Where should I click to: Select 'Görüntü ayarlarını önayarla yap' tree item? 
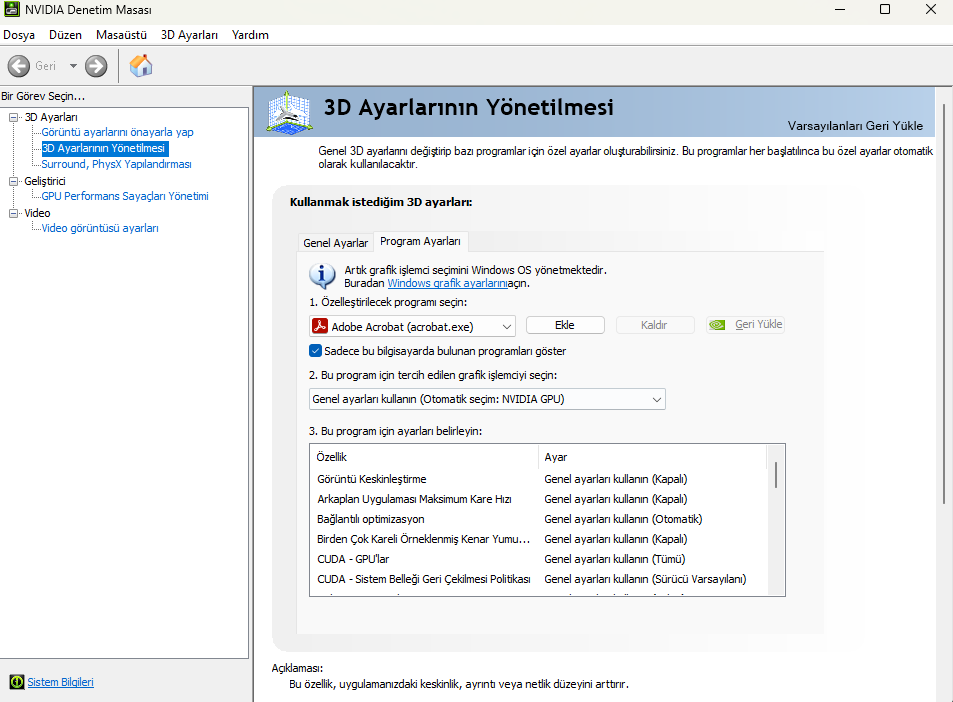tap(117, 132)
